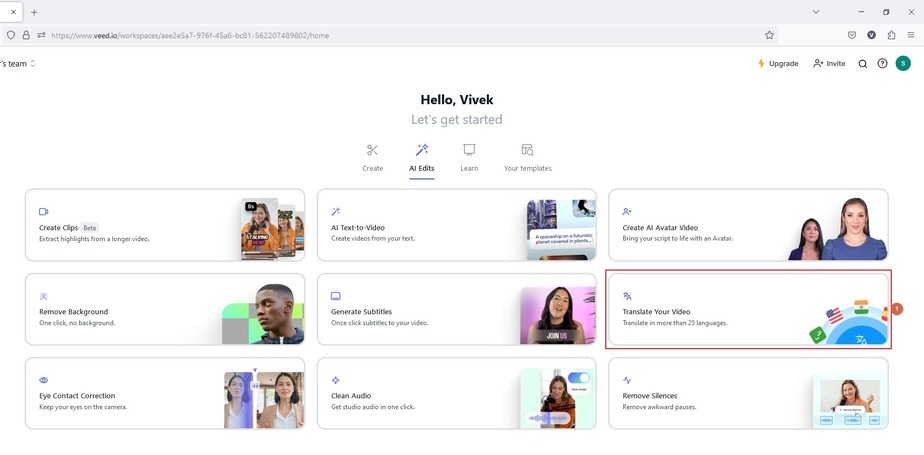Click the Eye Contact Correction faces thumbnail

pos(264,400)
